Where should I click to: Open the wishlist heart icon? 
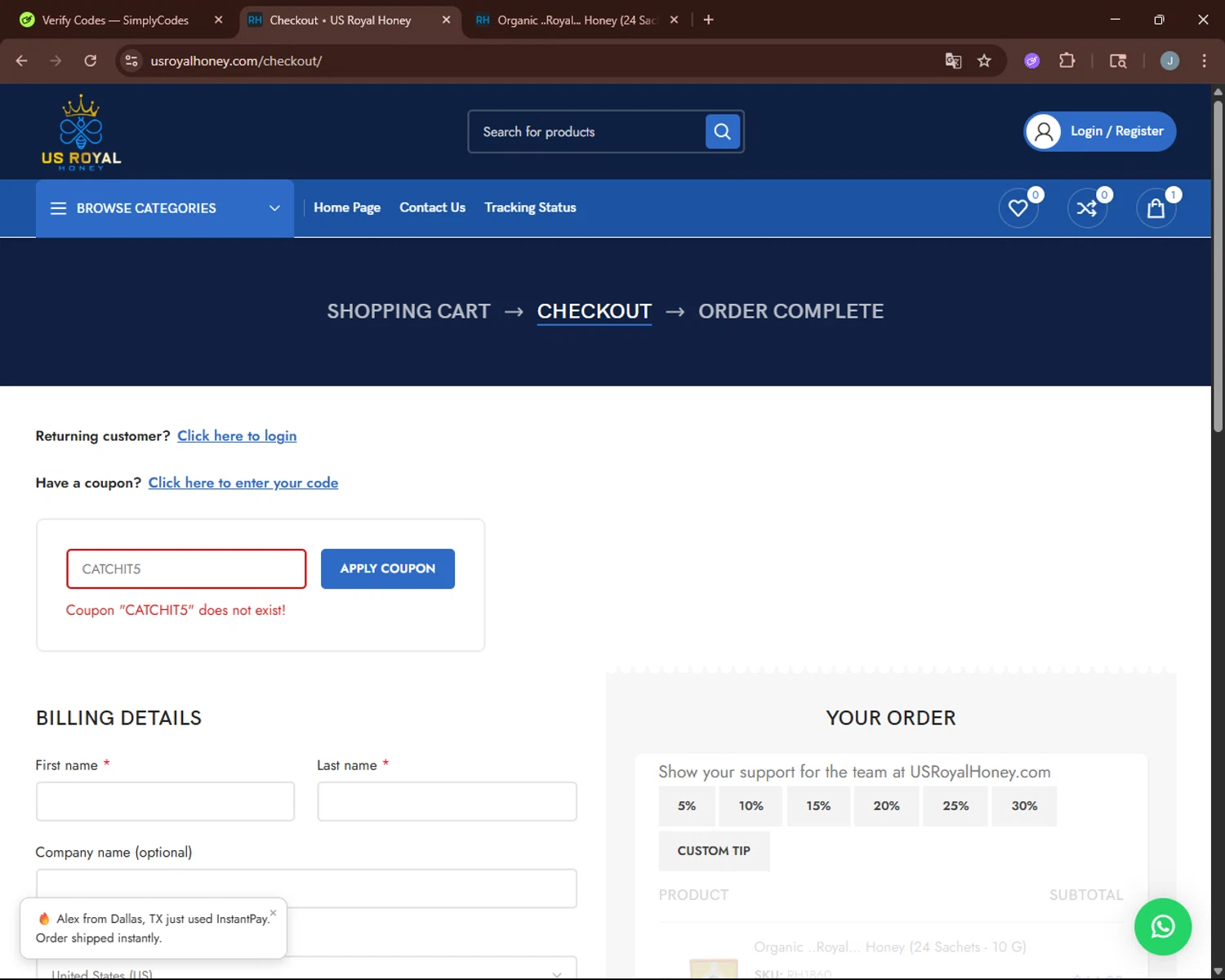coord(1018,208)
